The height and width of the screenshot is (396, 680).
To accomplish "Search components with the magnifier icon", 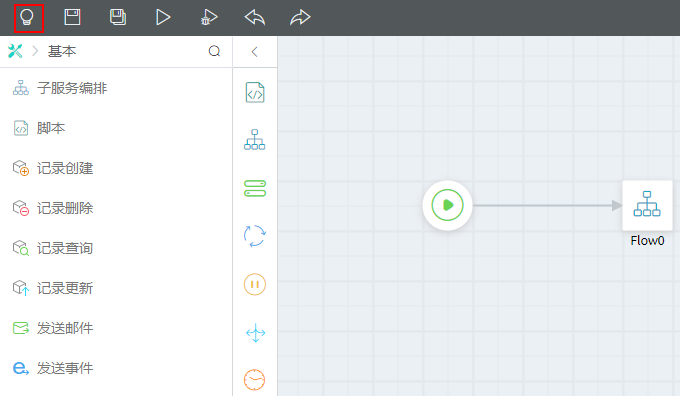I will 214,51.
